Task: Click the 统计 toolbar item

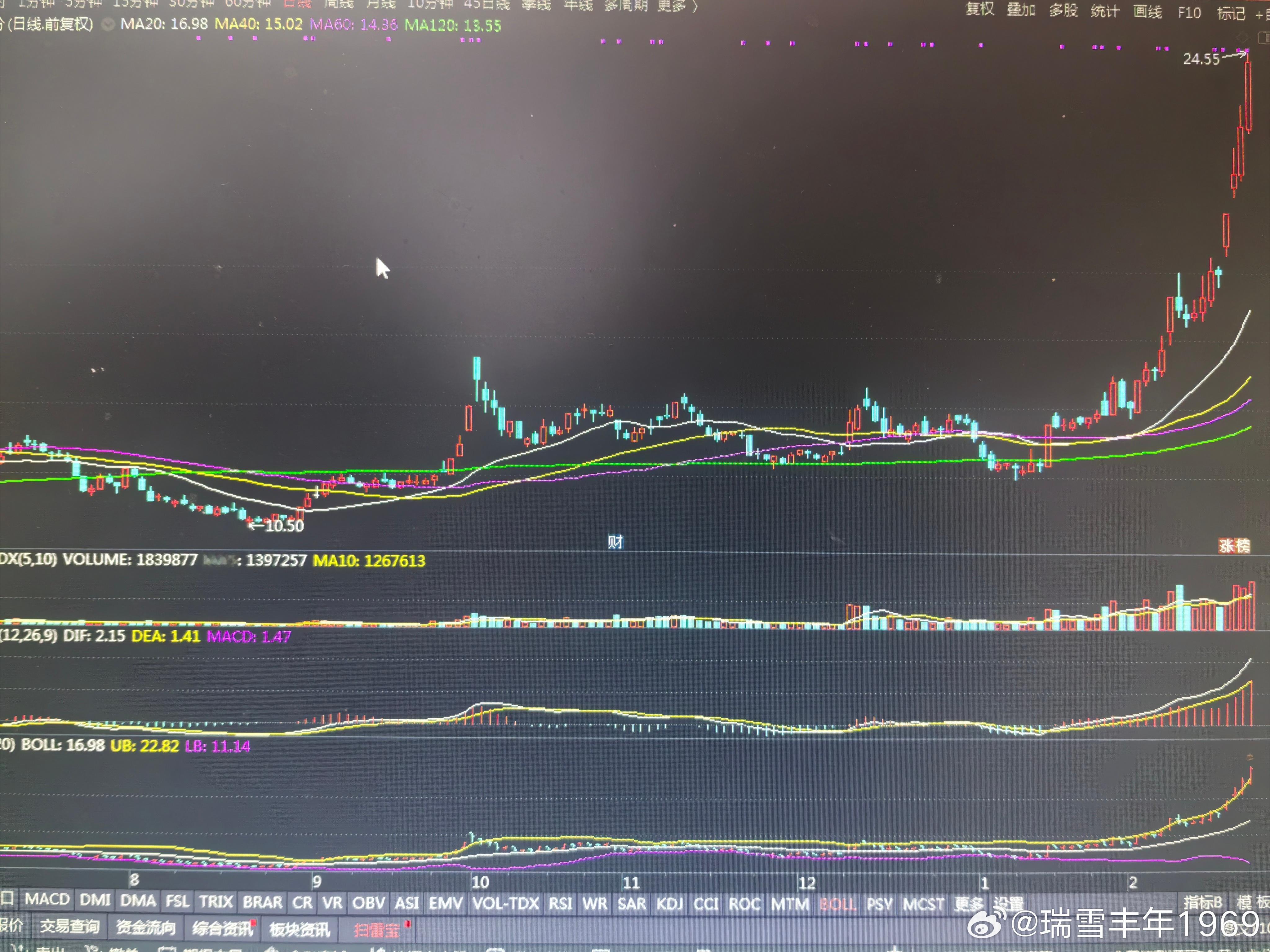Action: [x=1105, y=11]
